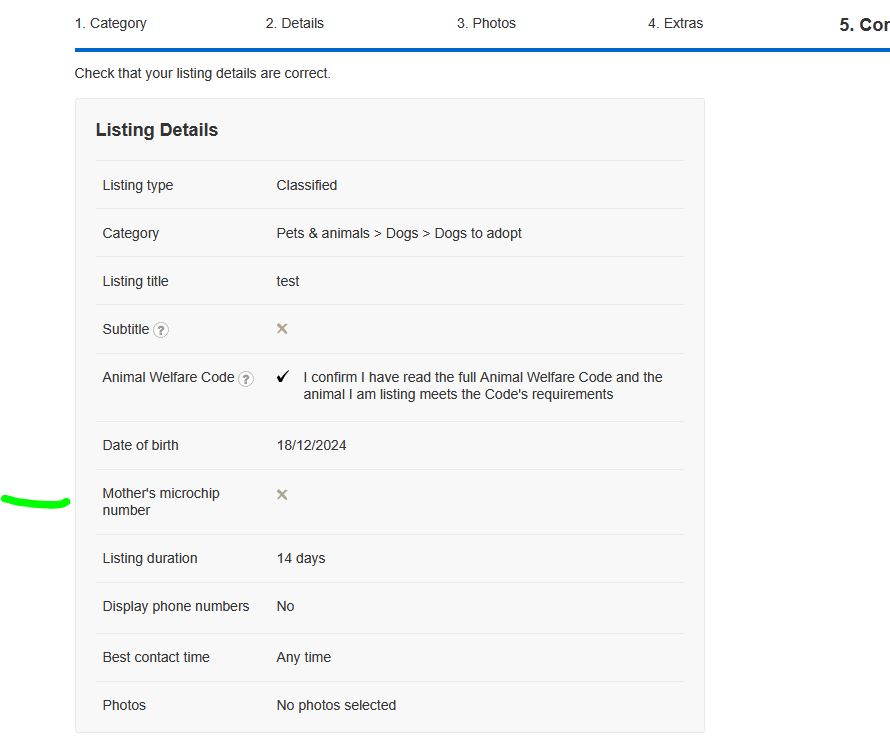Viewport: 890px width, 743px height.
Task: Click the Mother's microchip number cross icon
Action: [282, 495]
